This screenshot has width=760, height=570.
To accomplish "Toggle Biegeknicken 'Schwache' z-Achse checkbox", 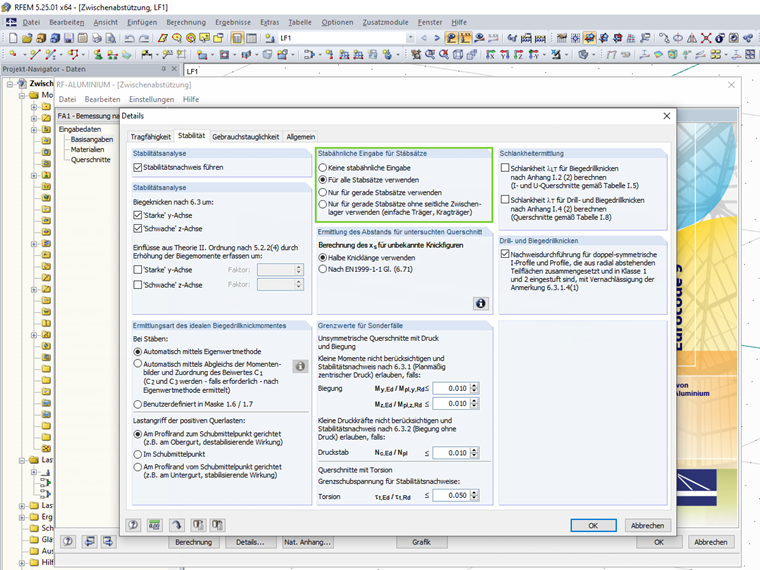I will coord(138,228).
